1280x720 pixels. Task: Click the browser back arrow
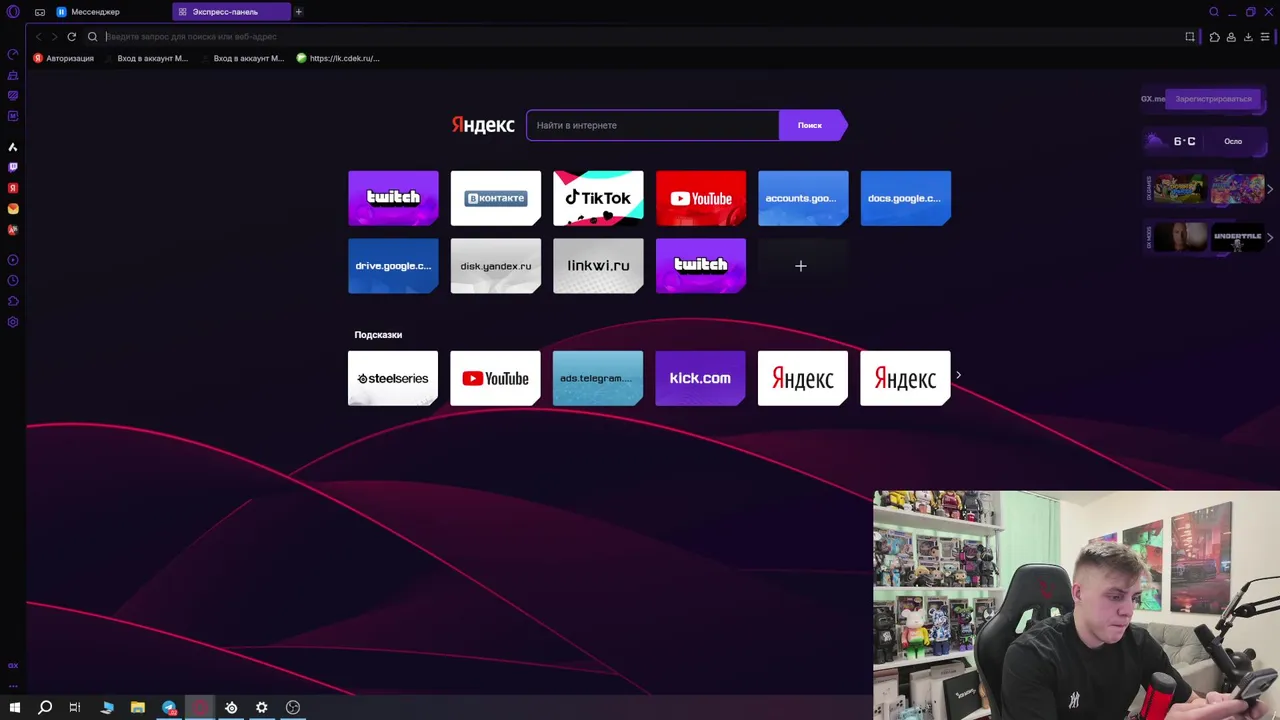tap(38, 37)
